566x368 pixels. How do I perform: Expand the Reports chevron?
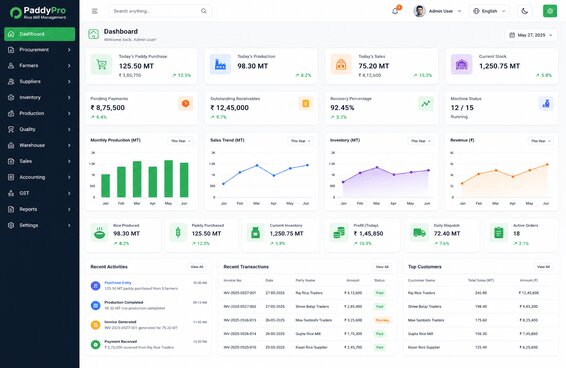click(69, 209)
